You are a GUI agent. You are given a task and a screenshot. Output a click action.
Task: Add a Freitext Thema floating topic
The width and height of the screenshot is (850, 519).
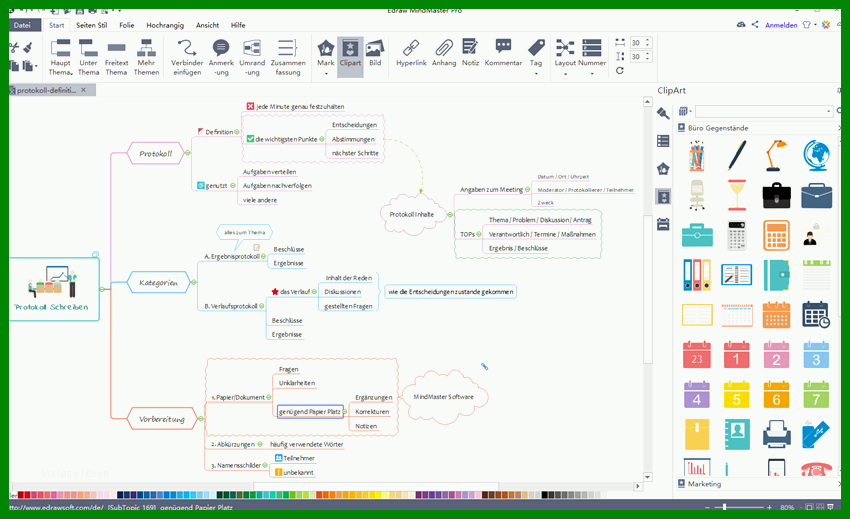(116, 57)
